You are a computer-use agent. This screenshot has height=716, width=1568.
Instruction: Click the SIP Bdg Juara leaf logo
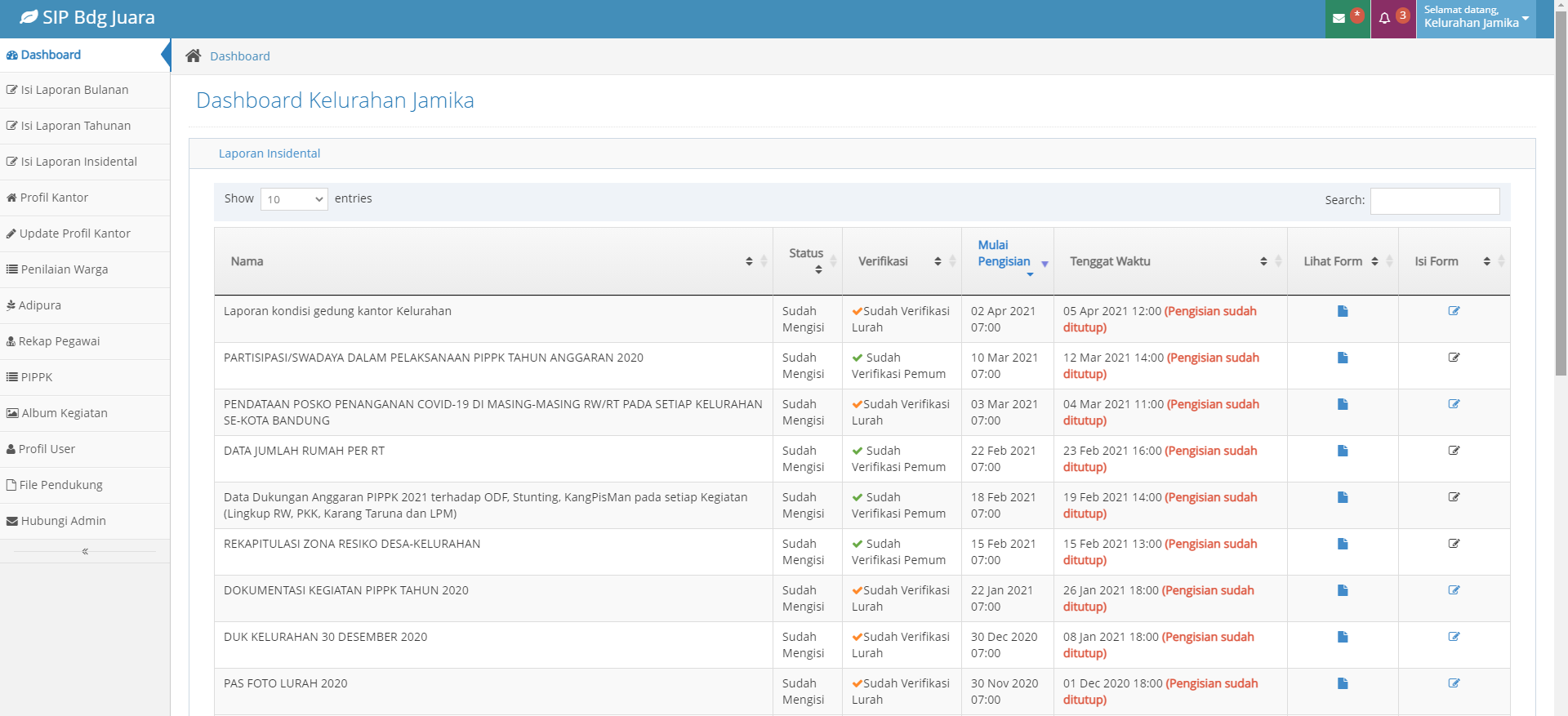(x=29, y=17)
